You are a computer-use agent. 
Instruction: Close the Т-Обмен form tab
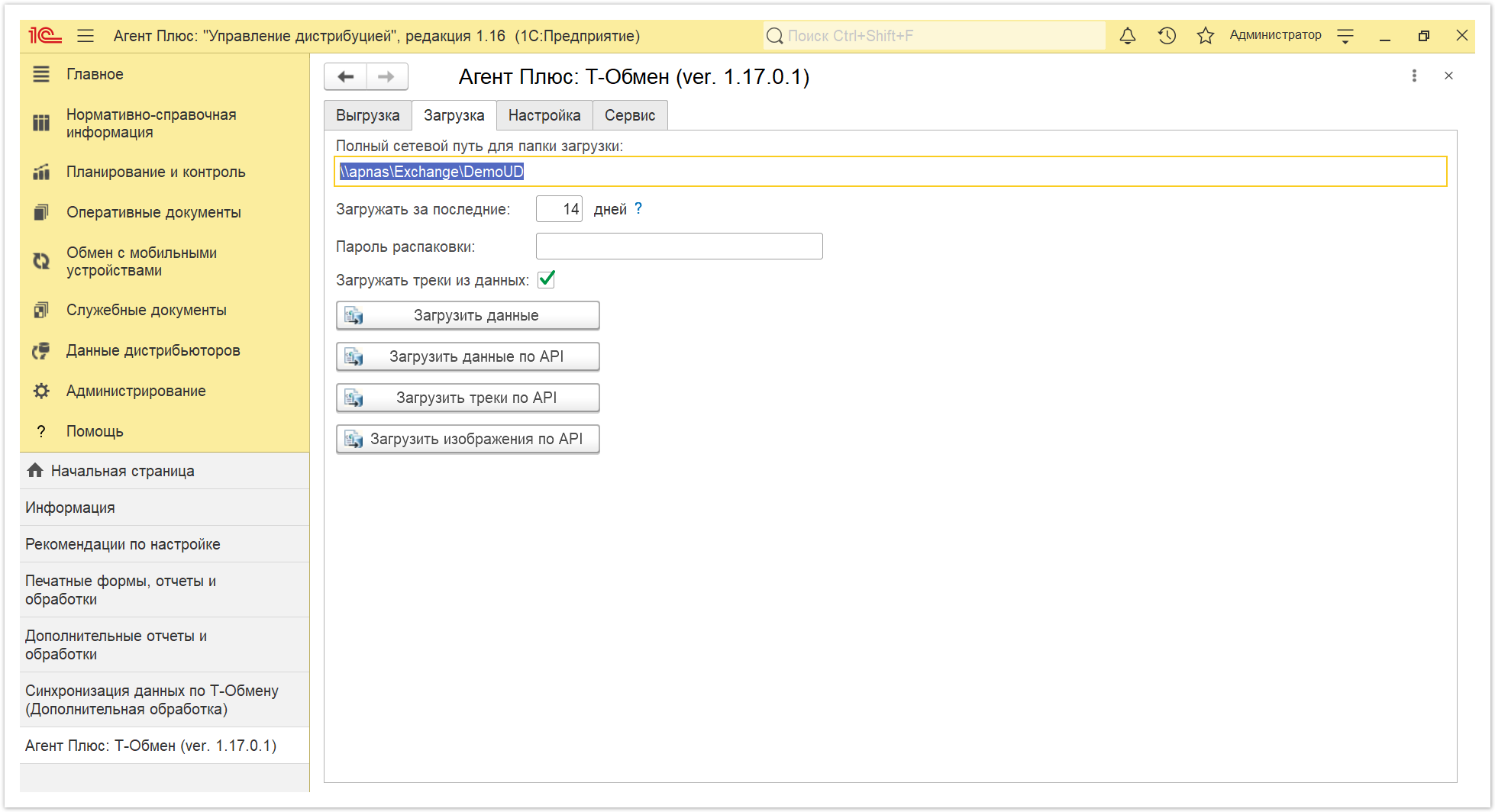coord(1448,76)
